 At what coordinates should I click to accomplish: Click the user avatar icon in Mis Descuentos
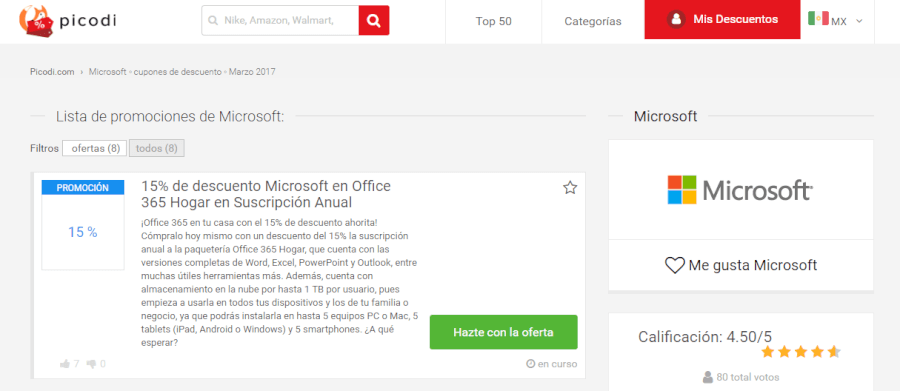[x=676, y=20]
